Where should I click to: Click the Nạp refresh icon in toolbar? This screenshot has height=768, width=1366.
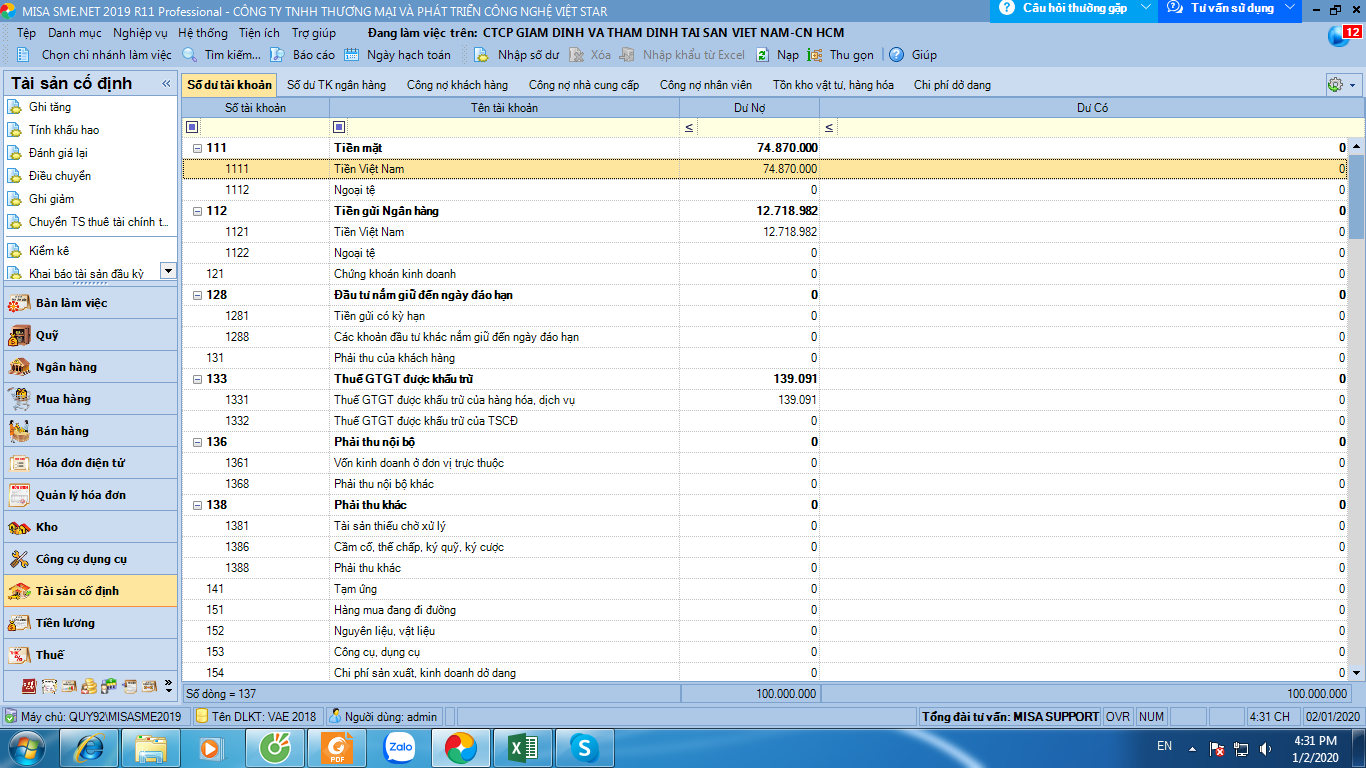(762, 55)
